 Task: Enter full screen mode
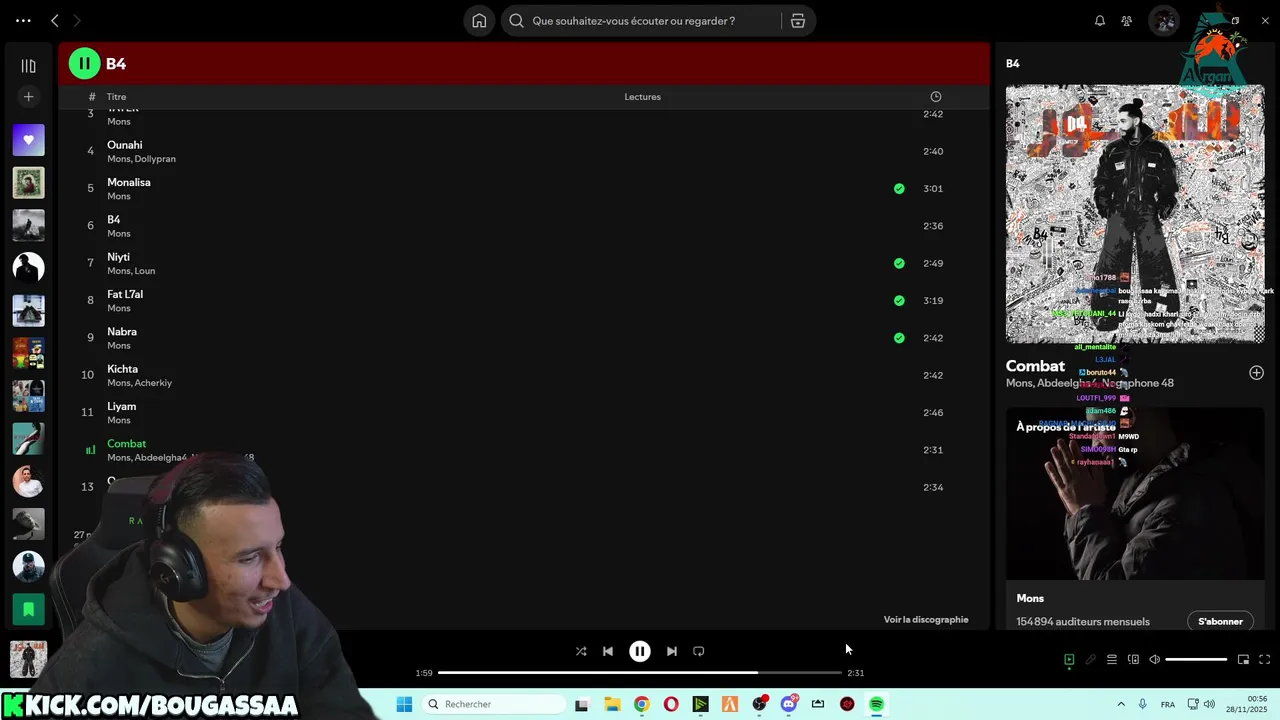tap(1264, 660)
